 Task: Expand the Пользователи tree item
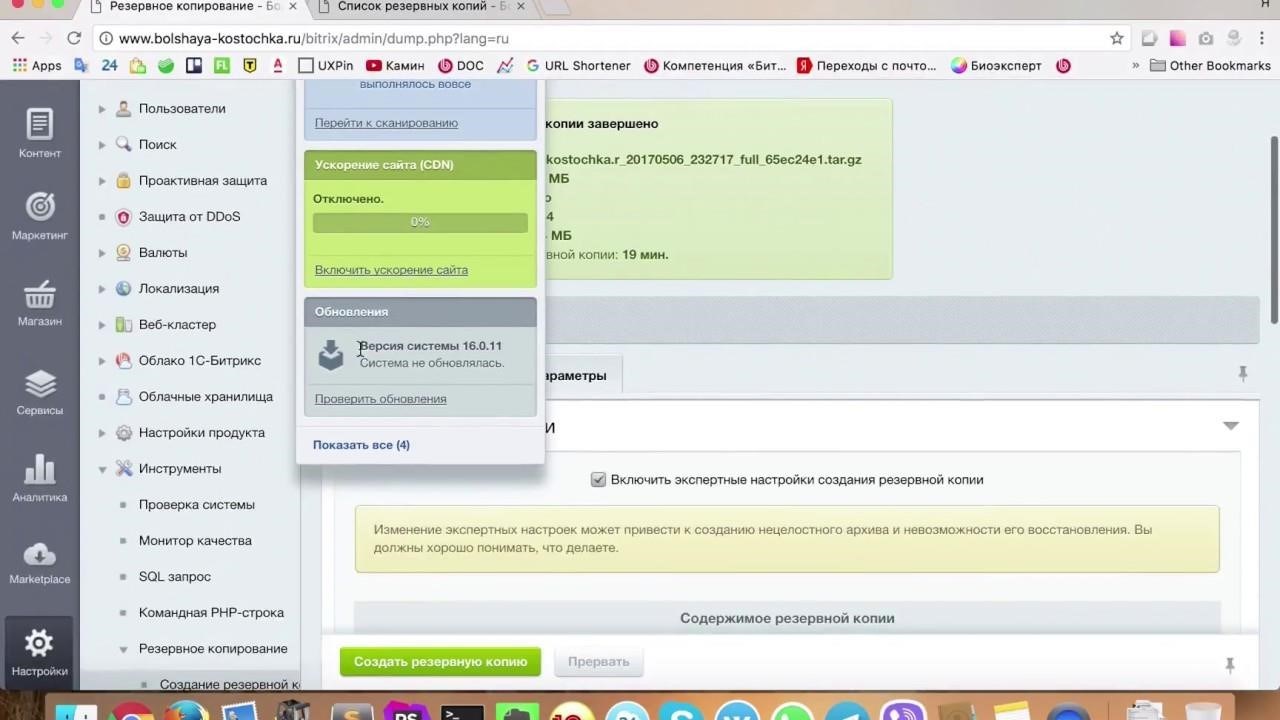(x=102, y=109)
